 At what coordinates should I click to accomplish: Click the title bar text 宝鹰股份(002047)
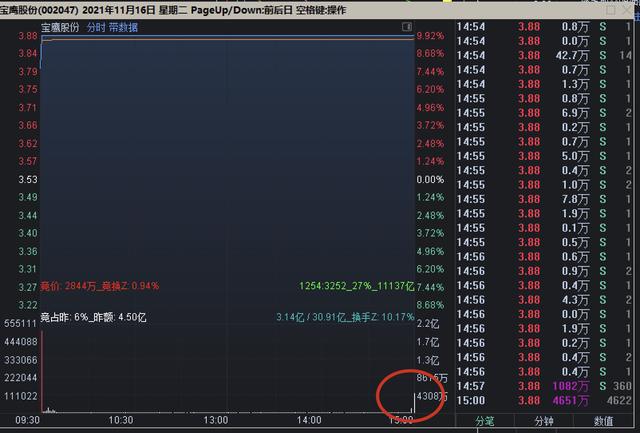(x=39, y=10)
